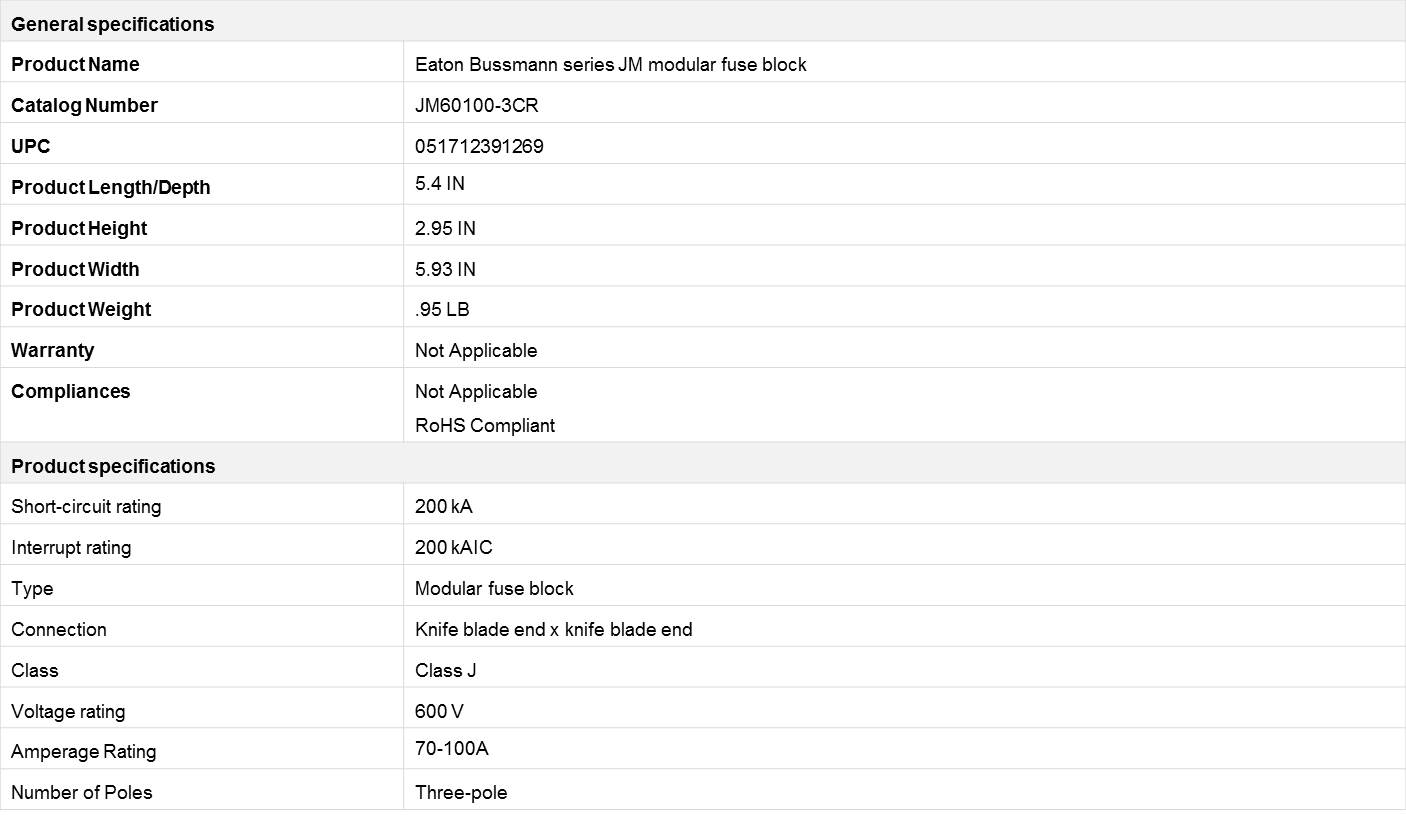
Task: Select the 'Voltage rating' label
Action: coord(68,712)
